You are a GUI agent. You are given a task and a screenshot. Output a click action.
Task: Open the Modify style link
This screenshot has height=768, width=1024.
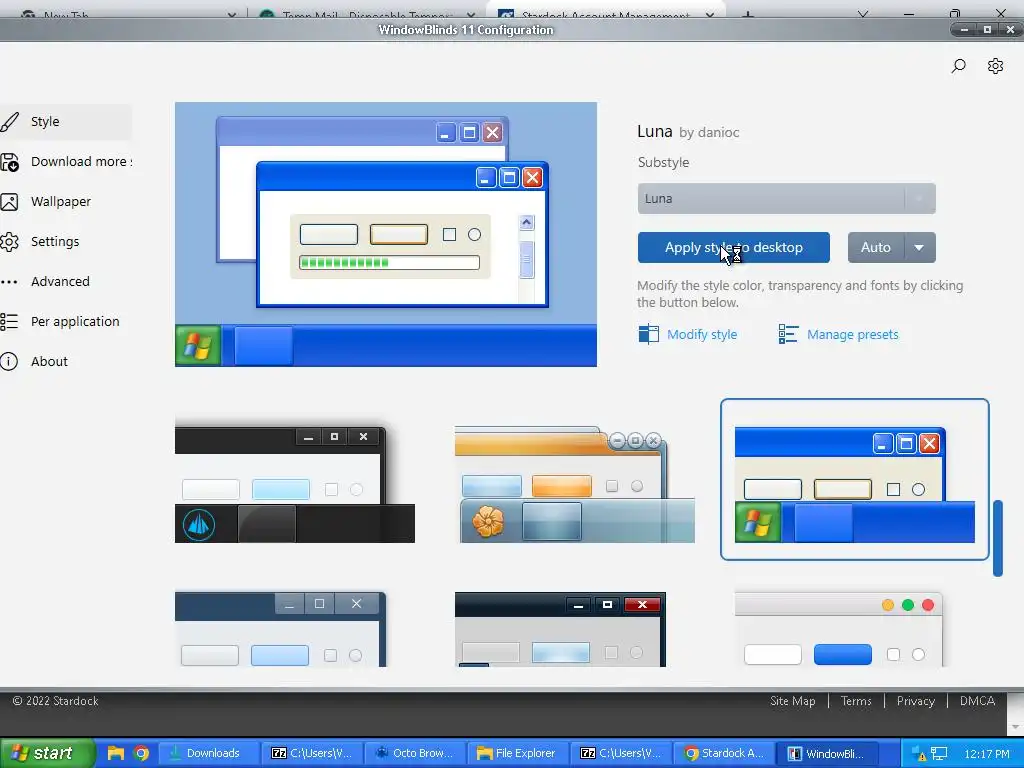tap(702, 334)
